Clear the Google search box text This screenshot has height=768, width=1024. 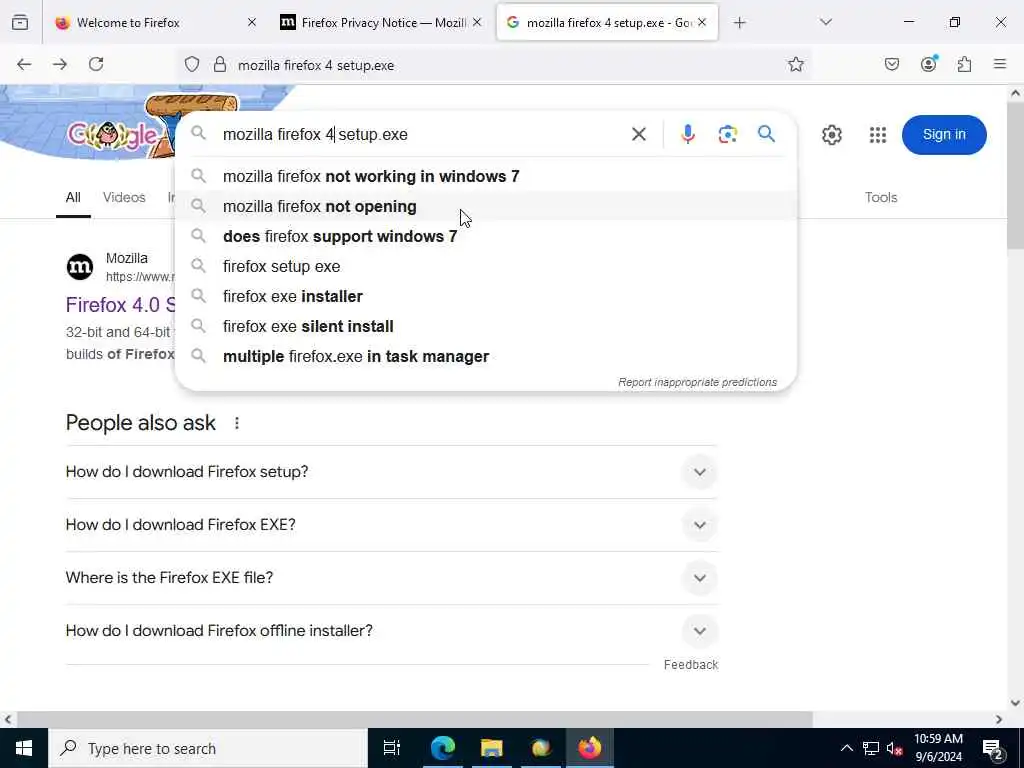[639, 134]
